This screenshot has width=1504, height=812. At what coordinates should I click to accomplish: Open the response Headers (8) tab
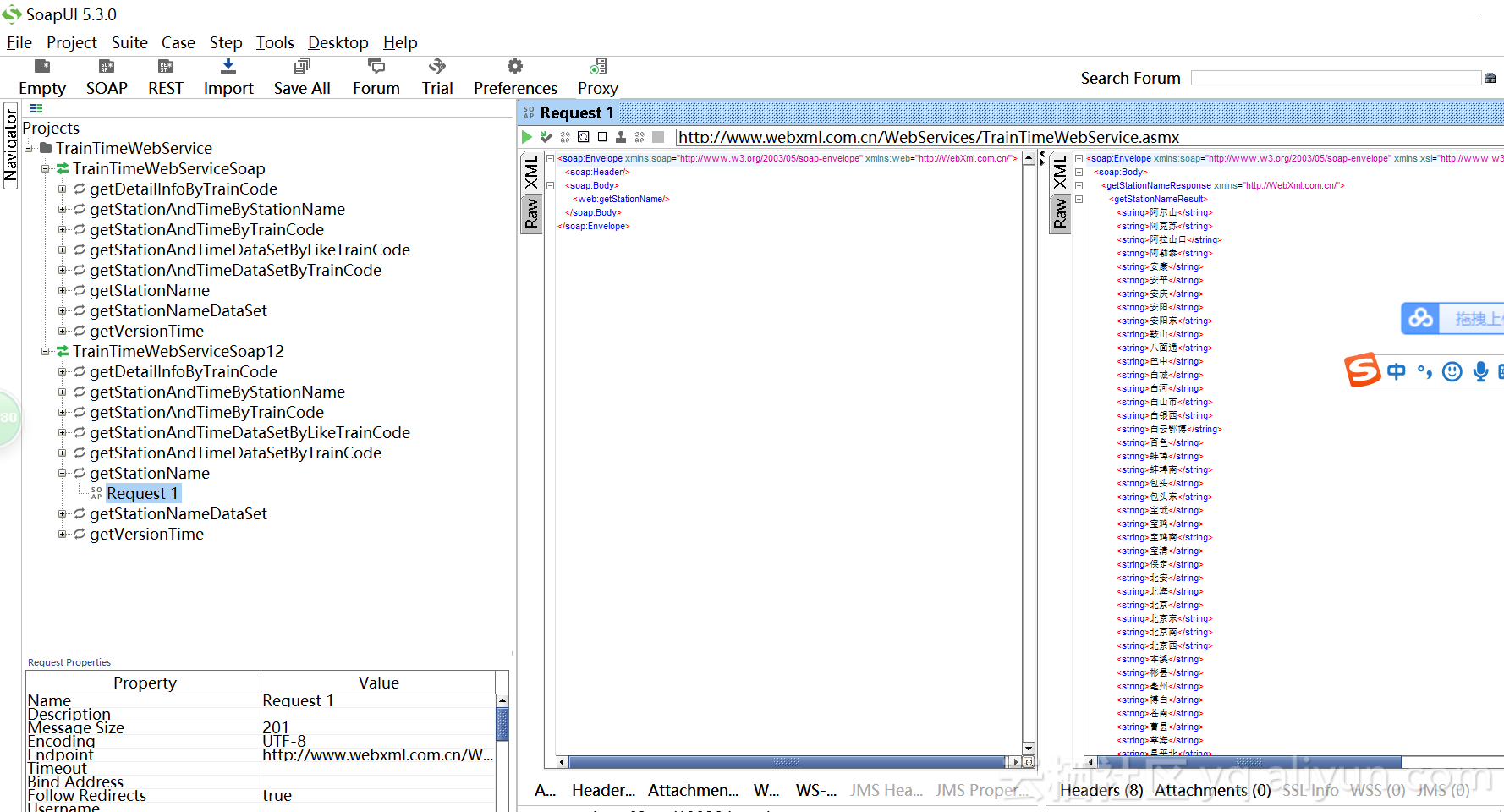tap(1101, 790)
